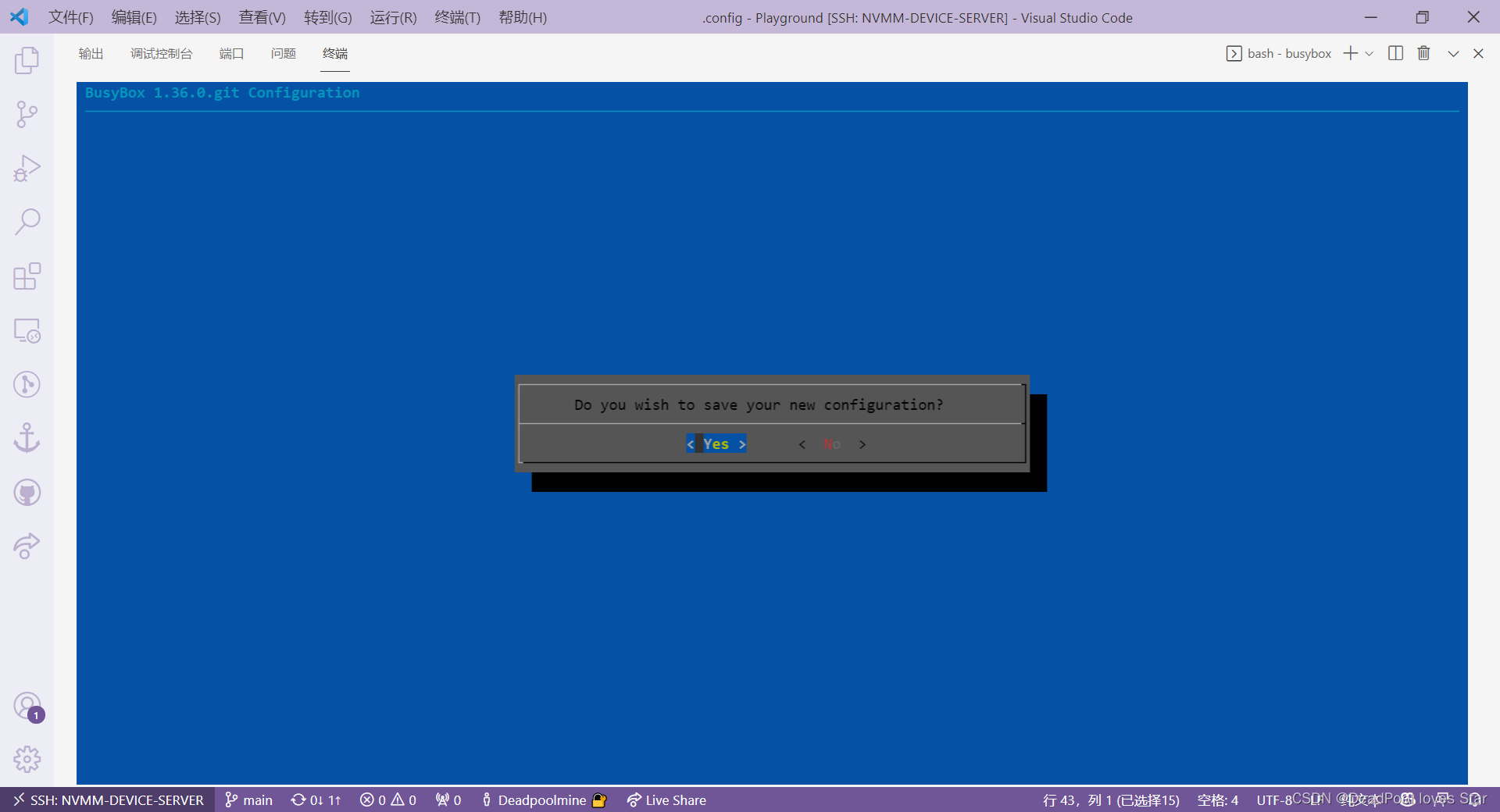Start Live Share from status bar
This screenshot has height=812, width=1500.
[x=666, y=800]
